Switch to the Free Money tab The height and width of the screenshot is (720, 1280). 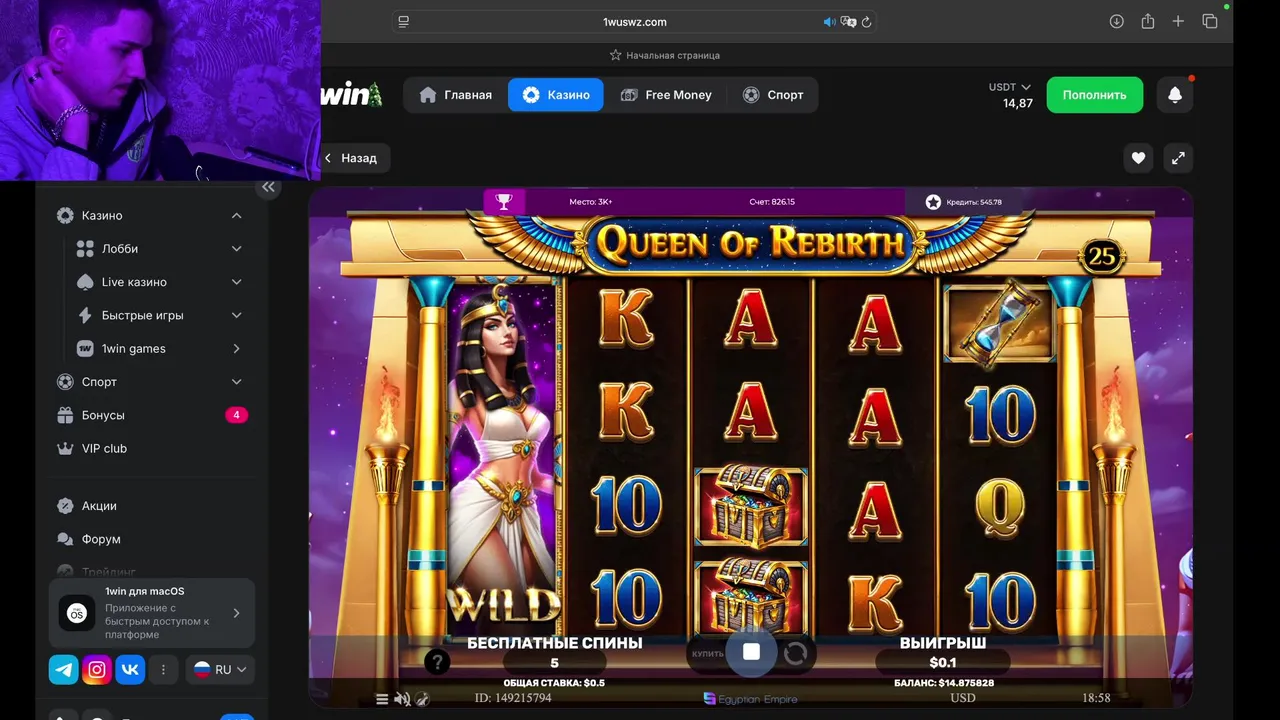click(665, 95)
